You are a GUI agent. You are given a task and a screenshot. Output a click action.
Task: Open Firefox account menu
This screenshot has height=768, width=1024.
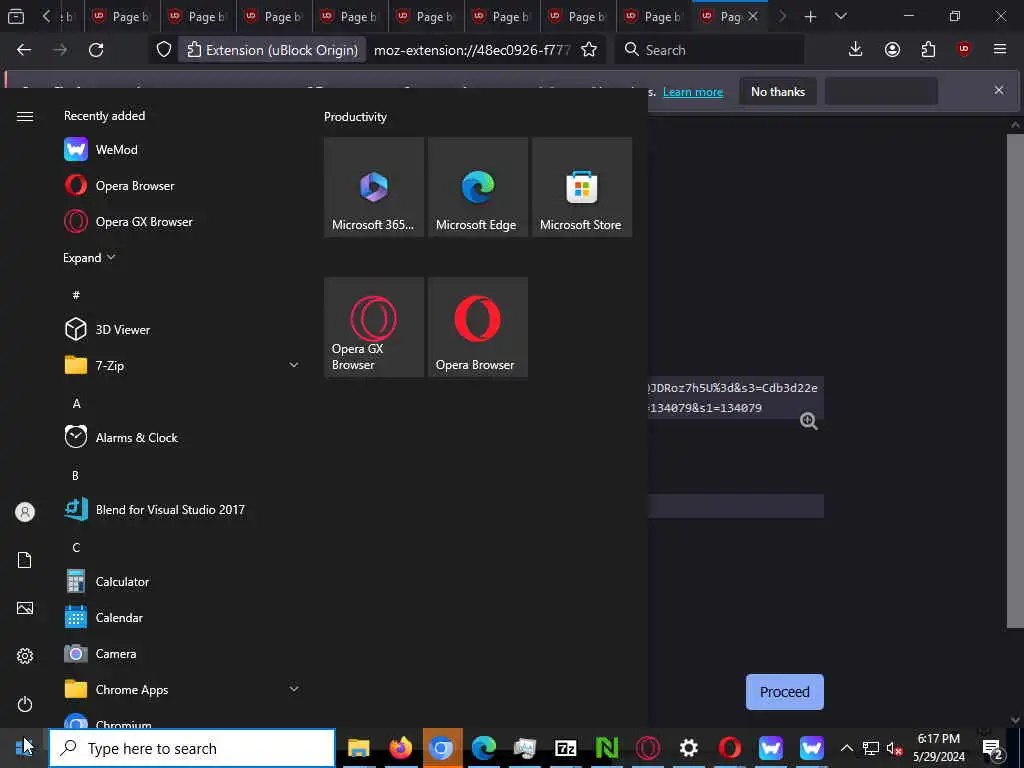892,50
